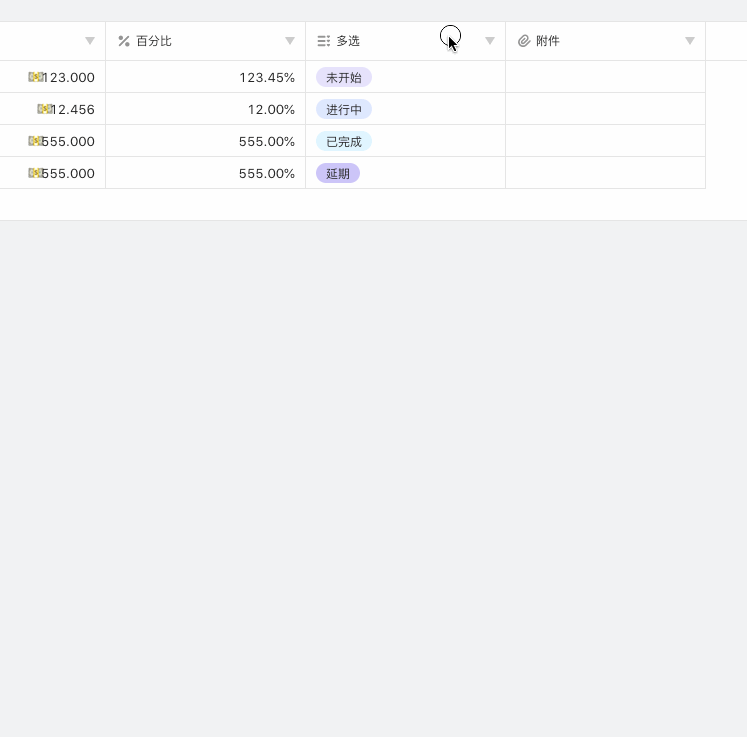Select the cell showing 12.00%
Viewport: 747px width, 737px height.
tap(205, 109)
